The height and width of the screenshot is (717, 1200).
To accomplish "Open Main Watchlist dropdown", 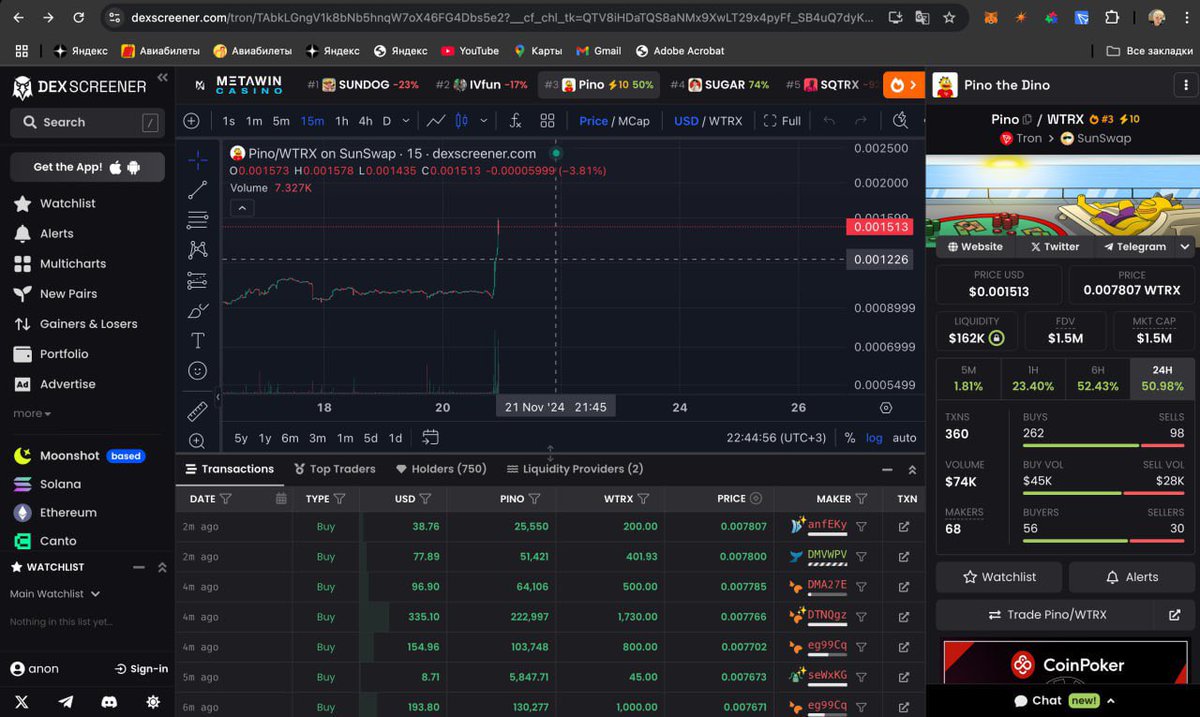I will point(55,594).
